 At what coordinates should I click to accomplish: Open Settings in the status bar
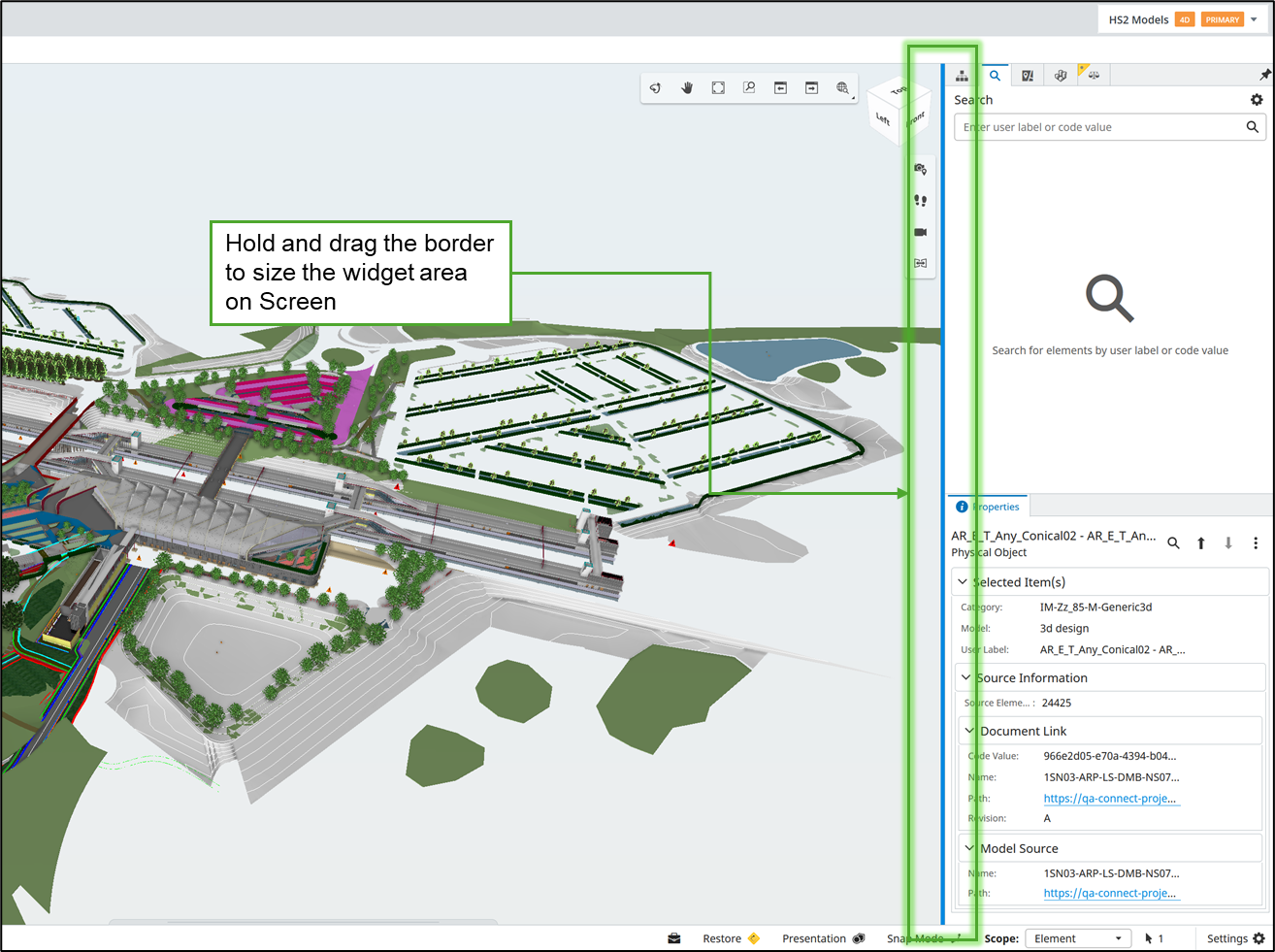[x=1236, y=938]
